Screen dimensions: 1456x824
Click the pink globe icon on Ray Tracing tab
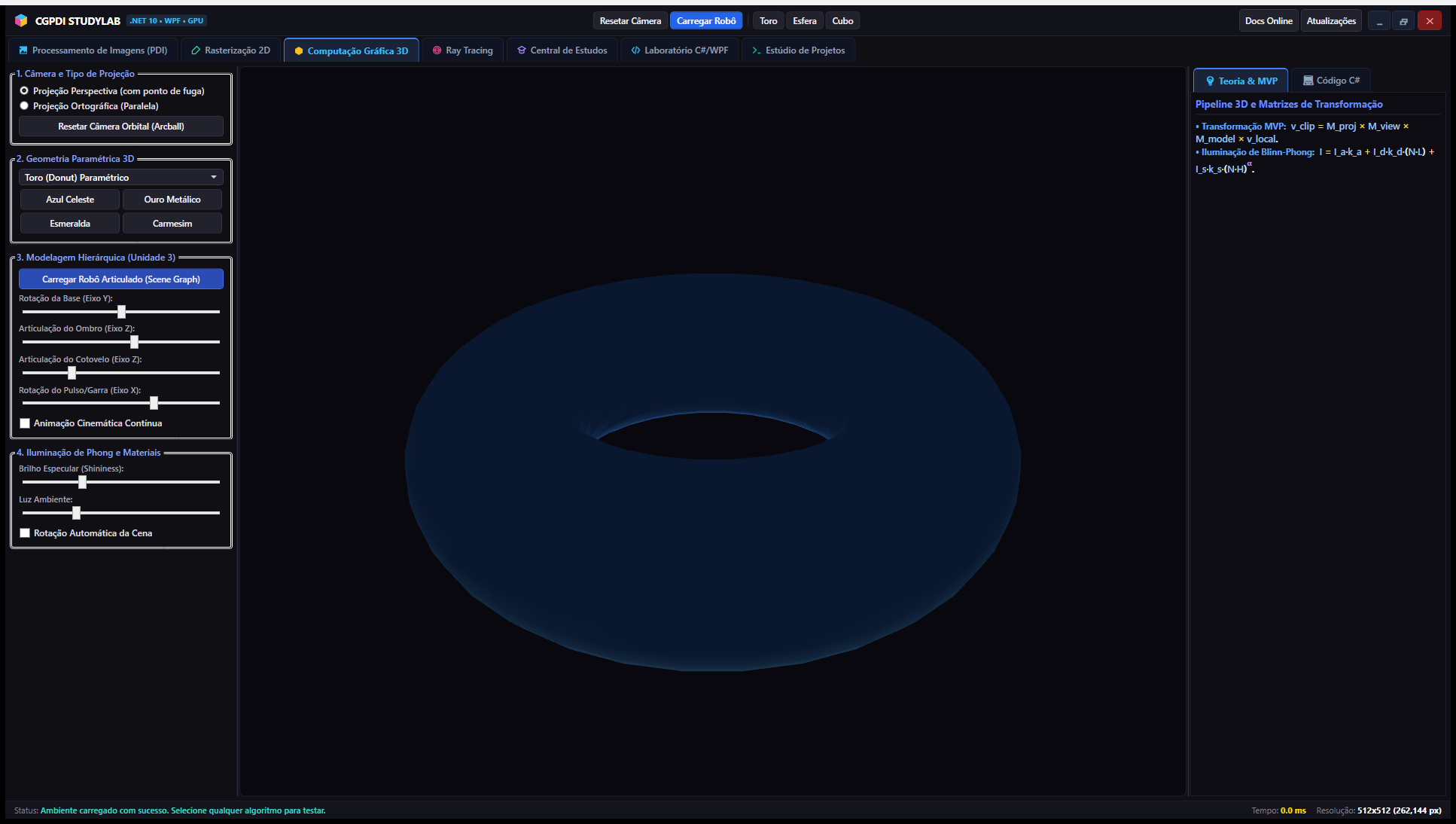[x=437, y=50]
